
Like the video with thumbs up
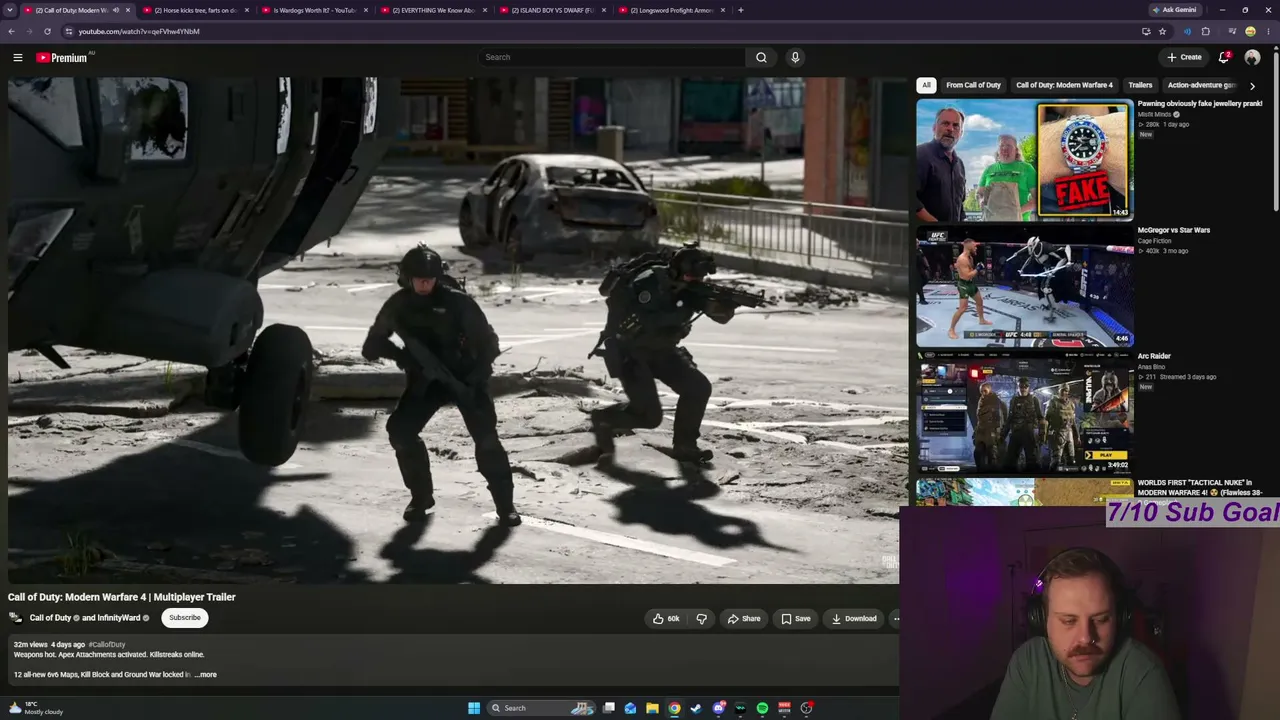pos(666,618)
